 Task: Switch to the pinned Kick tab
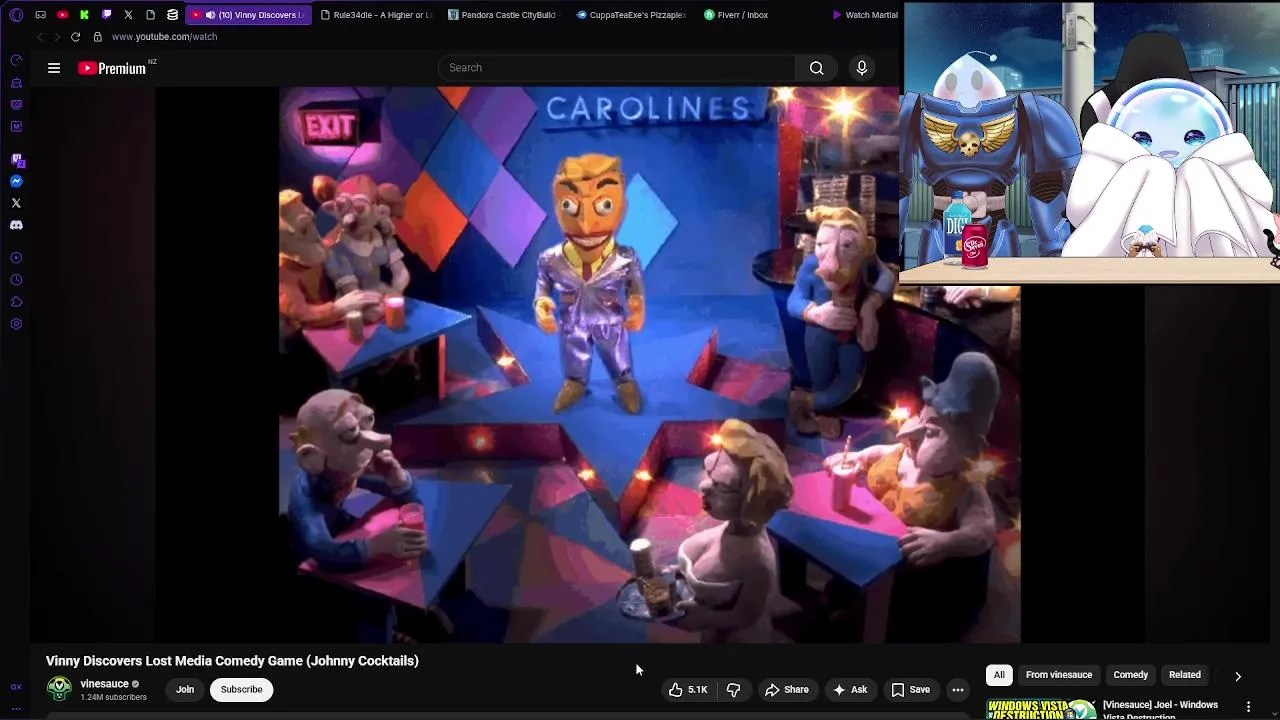point(85,15)
